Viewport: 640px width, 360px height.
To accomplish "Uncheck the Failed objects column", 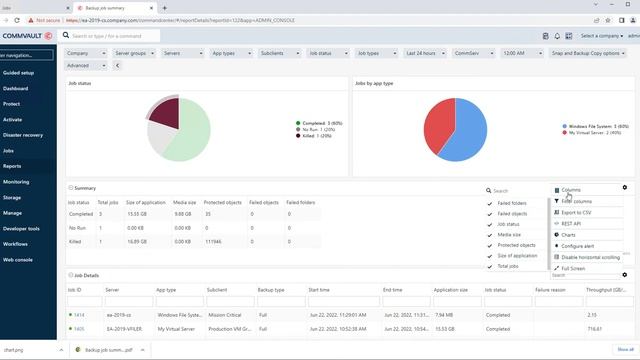I will (x=489, y=214).
